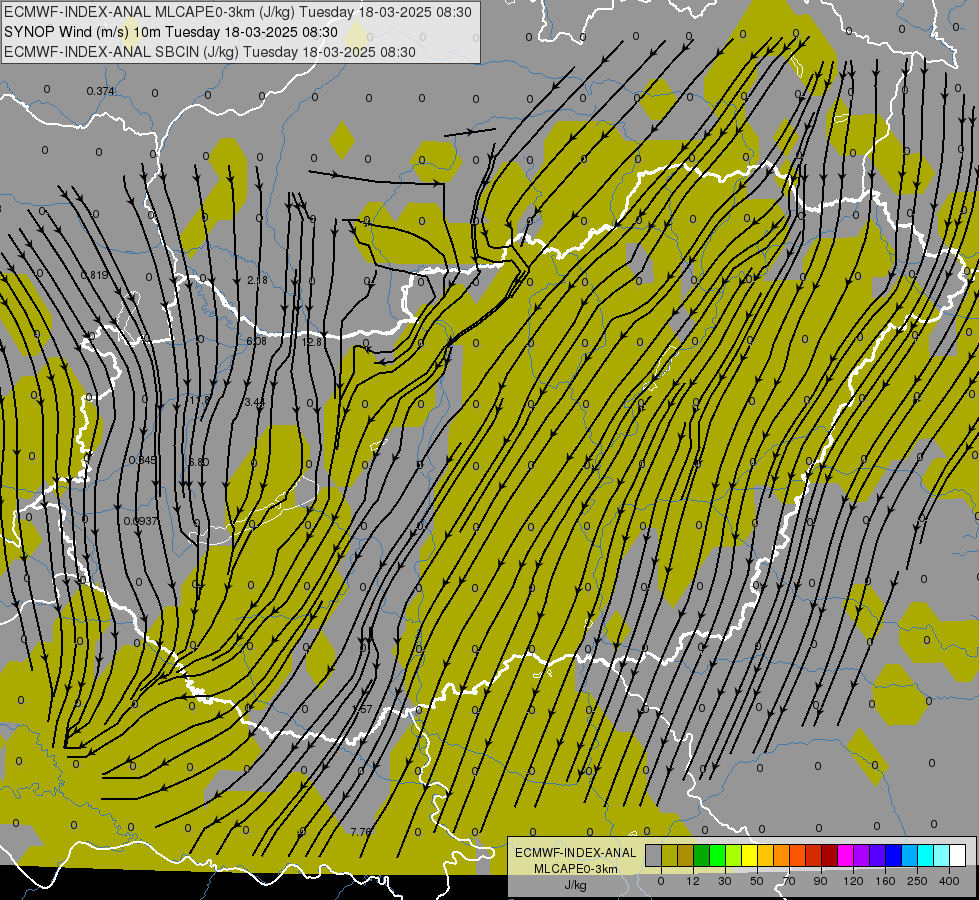Click the J/kg unit label in legend
979x900 pixels.
[x=576, y=885]
